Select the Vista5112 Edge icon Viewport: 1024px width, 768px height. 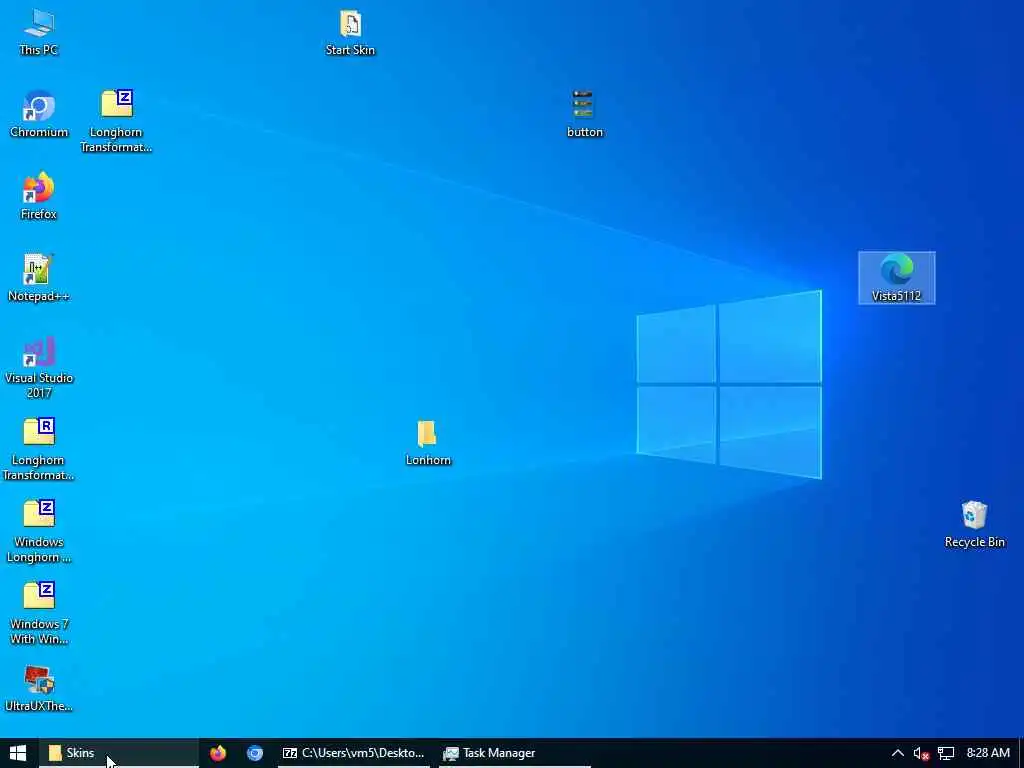click(897, 278)
